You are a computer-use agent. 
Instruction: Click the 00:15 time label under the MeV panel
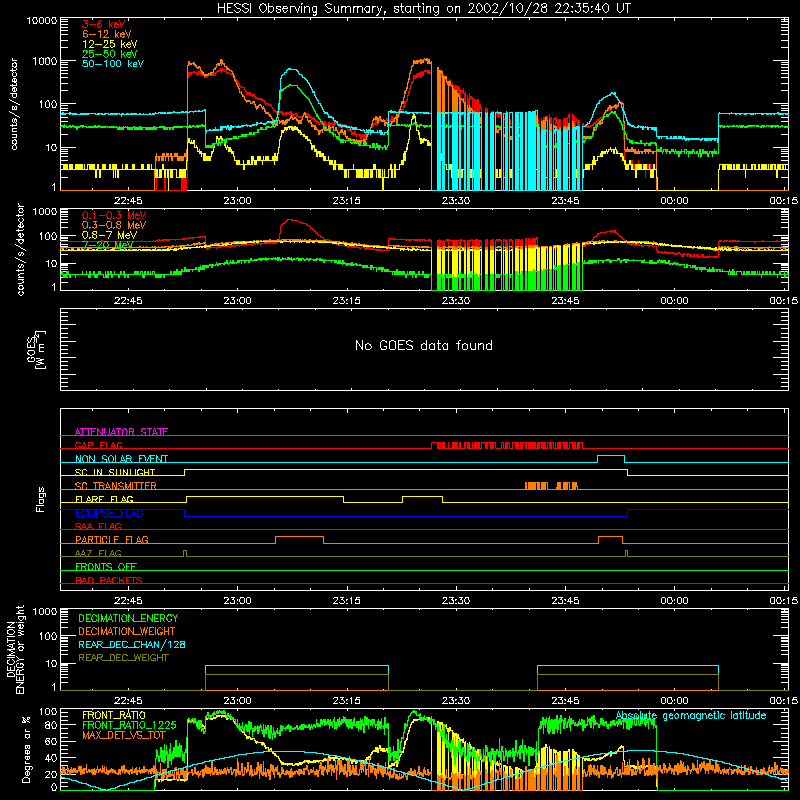pyautogui.click(x=784, y=301)
